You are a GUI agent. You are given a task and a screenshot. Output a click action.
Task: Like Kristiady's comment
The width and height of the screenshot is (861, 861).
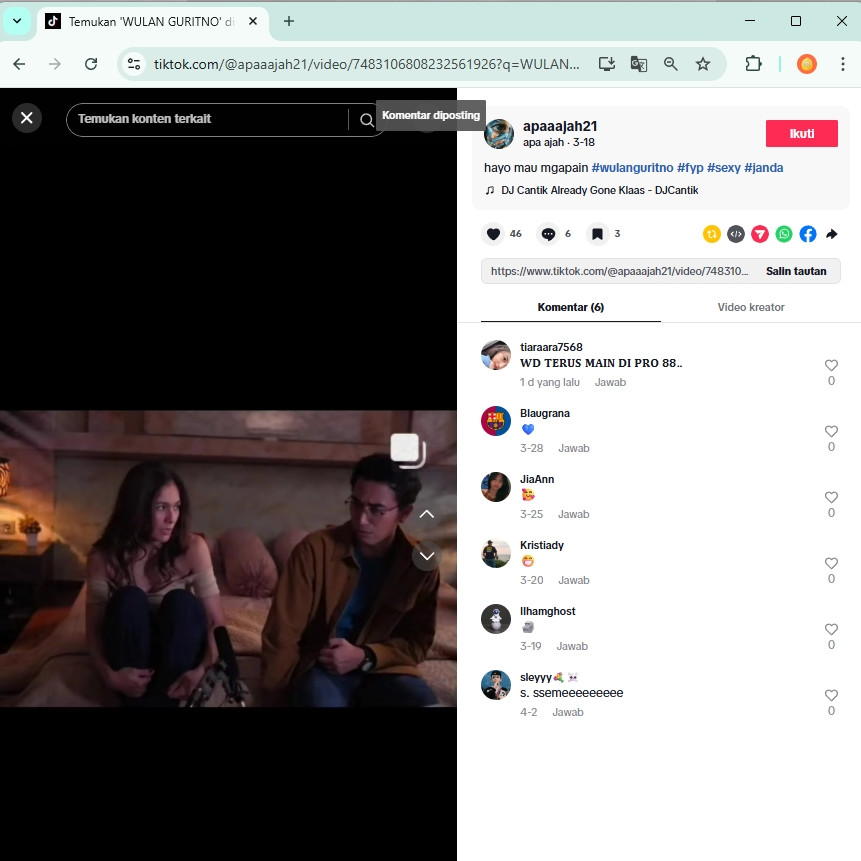click(x=831, y=563)
